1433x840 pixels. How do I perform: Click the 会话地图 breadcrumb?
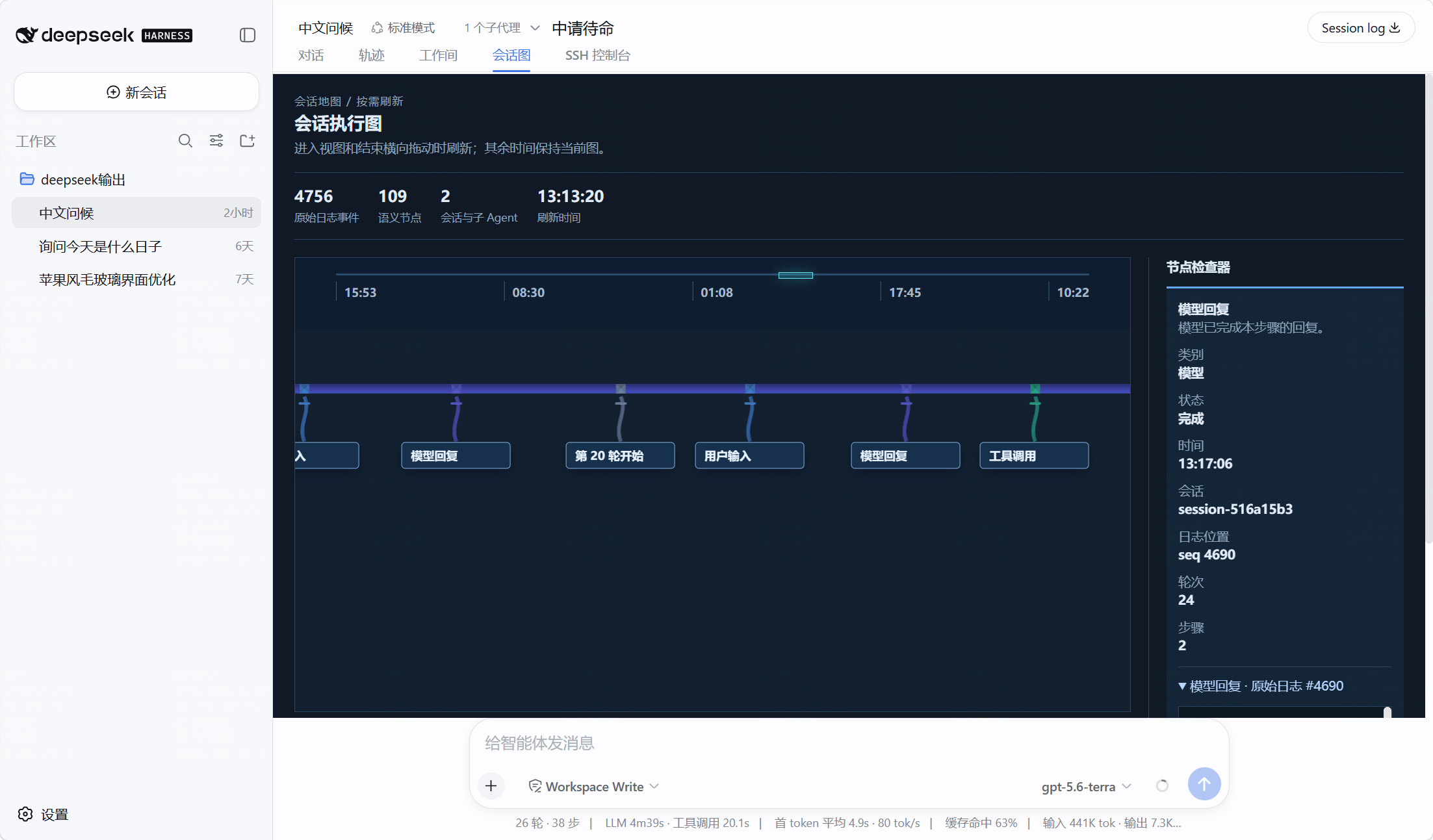tap(318, 101)
